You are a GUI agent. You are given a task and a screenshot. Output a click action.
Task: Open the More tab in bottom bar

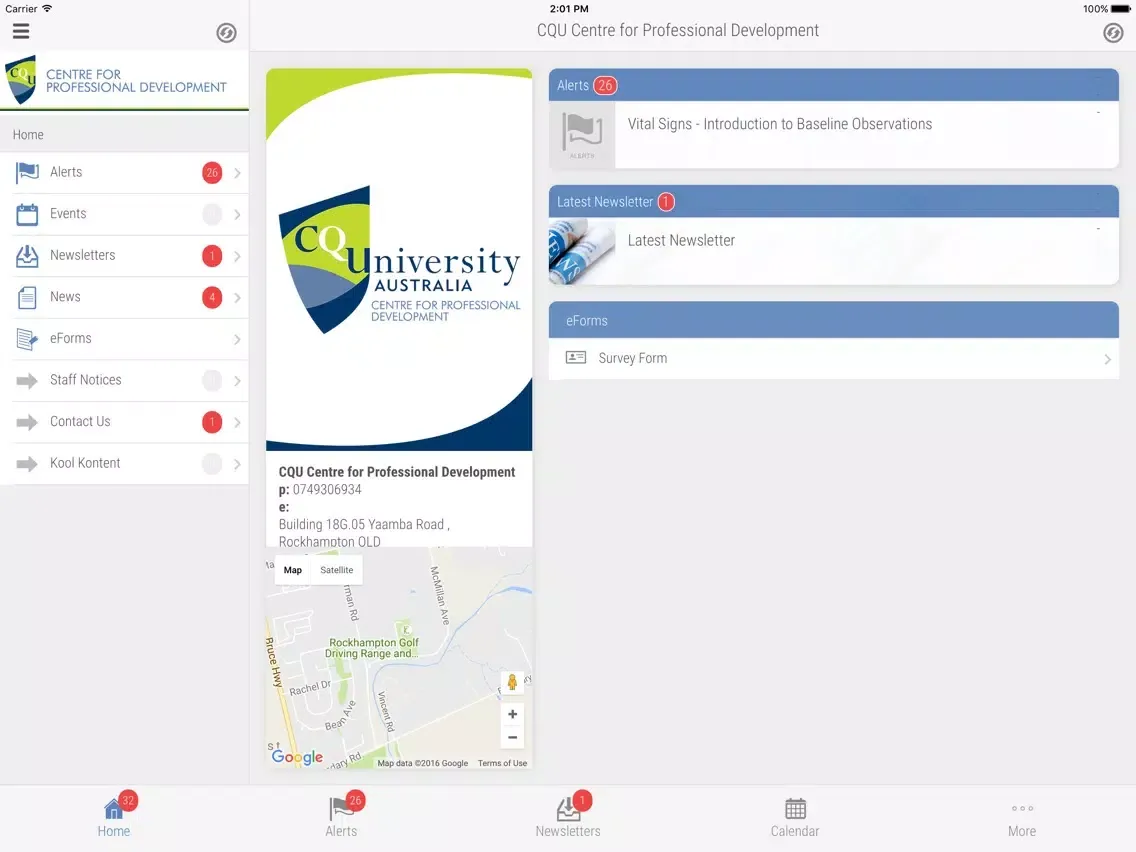tap(1022, 817)
